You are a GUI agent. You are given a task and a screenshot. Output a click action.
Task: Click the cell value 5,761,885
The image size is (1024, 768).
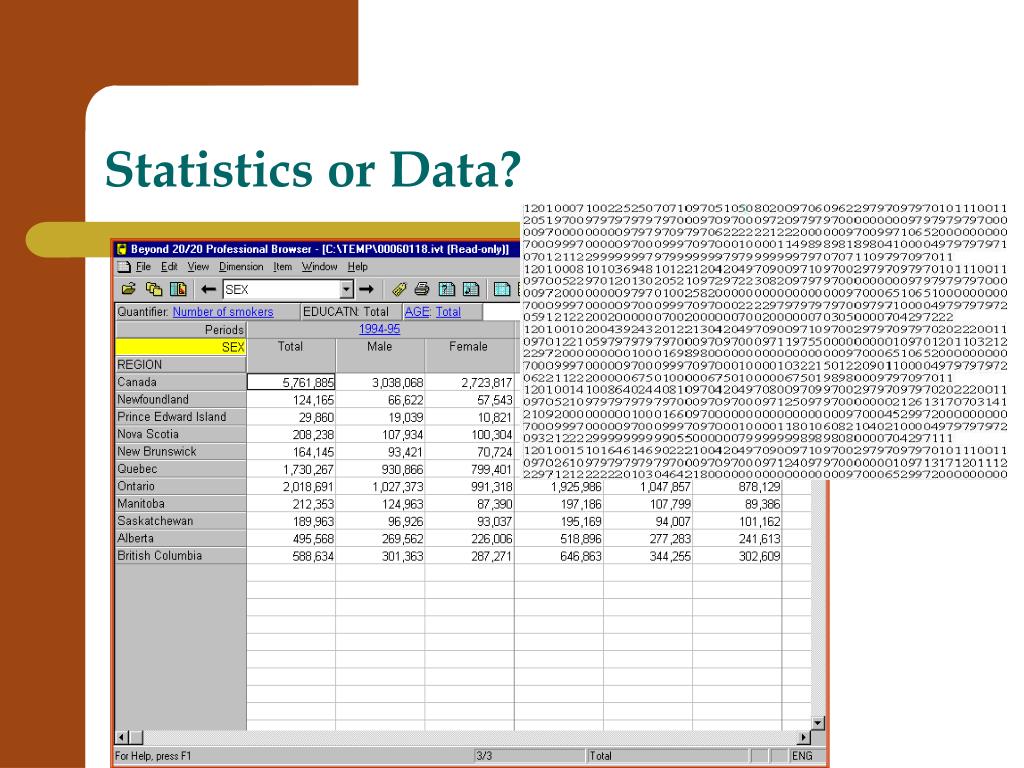291,382
